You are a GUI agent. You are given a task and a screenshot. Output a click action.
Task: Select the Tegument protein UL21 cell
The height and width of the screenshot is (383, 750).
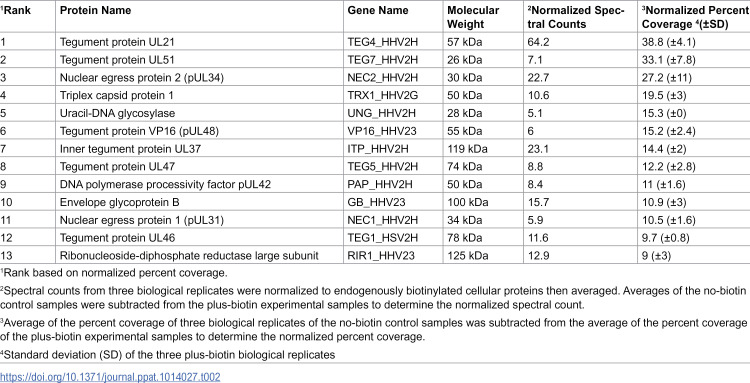click(x=199, y=42)
